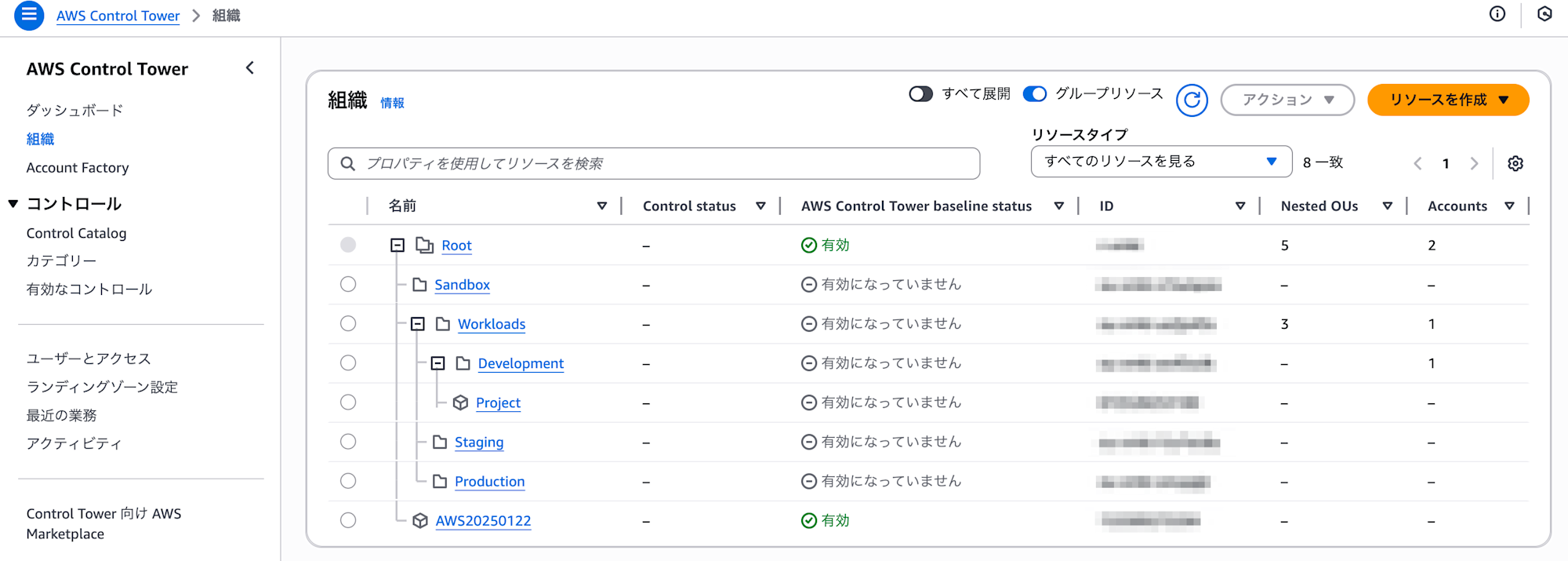Viewport: 1568px width, 561px height.
Task: Click Workloads not-enabled status icon
Action: pos(809,324)
